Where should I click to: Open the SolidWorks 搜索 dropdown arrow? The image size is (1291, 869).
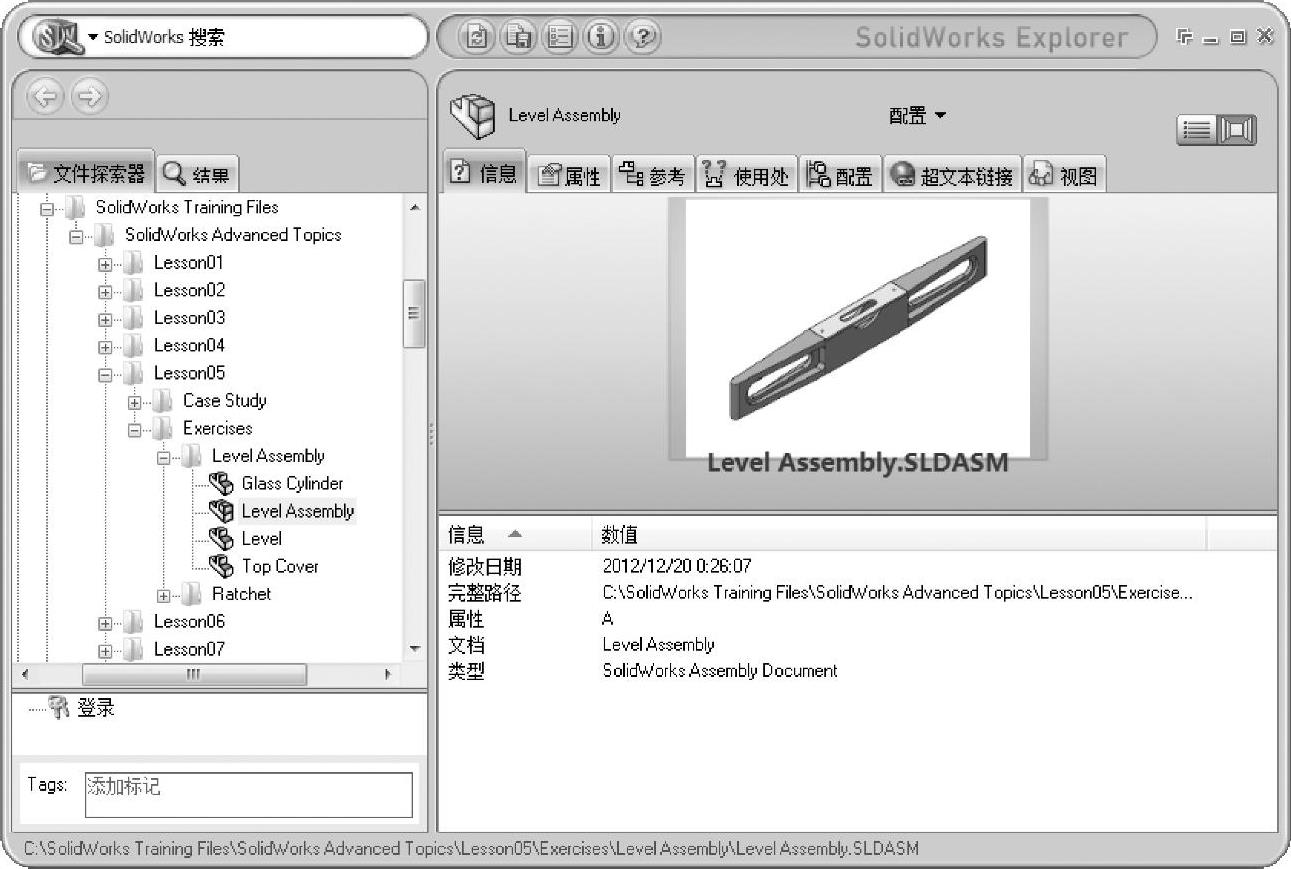(93, 38)
